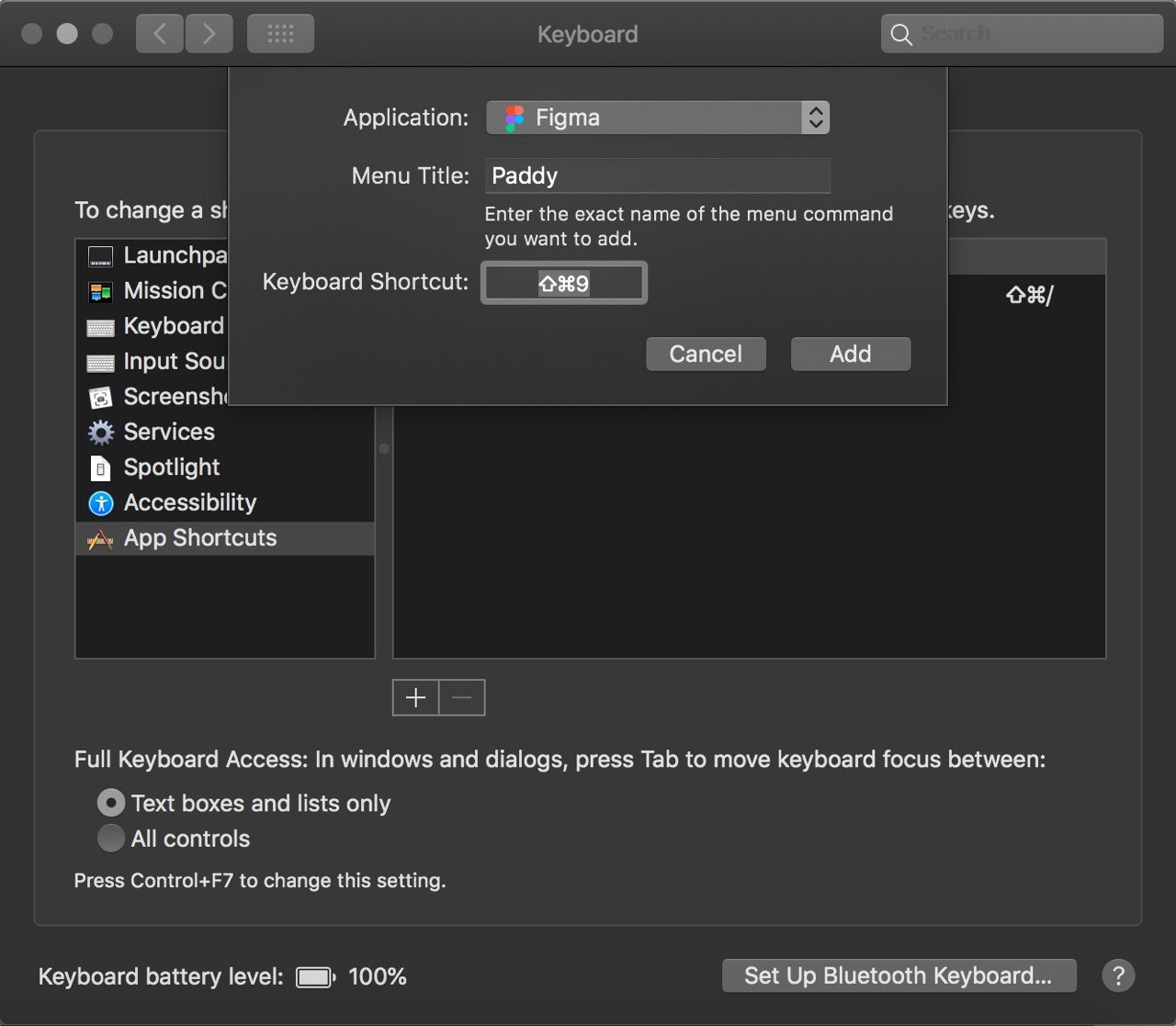Click the back navigation arrow

[160, 34]
